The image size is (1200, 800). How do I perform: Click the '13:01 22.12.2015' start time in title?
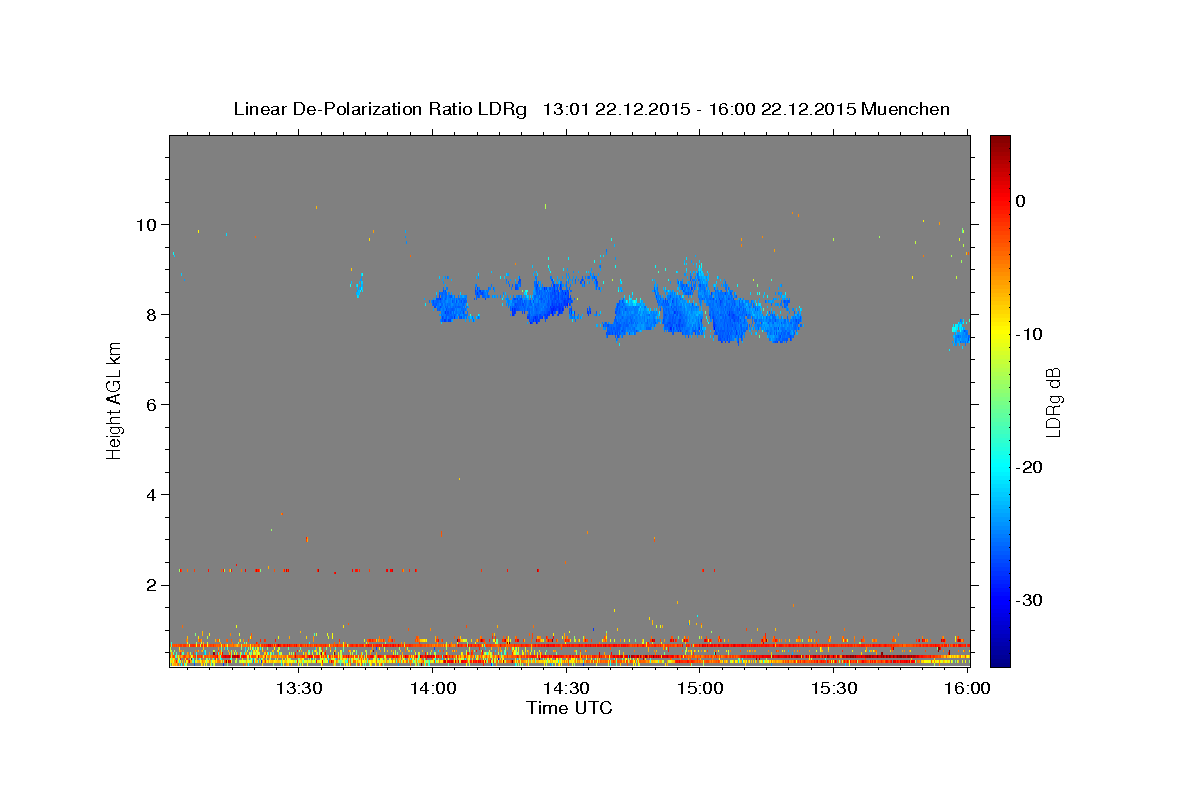(614, 109)
